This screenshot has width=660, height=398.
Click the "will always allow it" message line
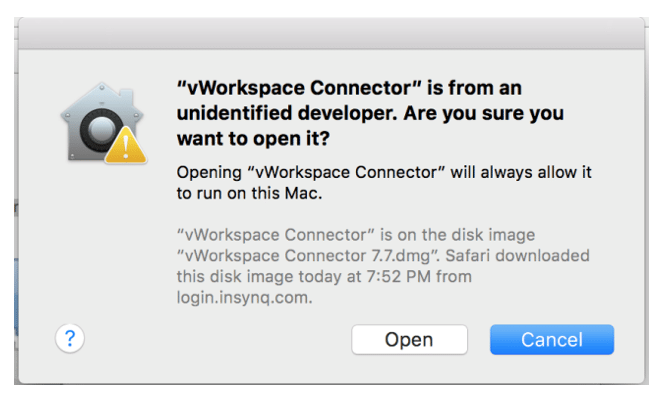coord(384,172)
